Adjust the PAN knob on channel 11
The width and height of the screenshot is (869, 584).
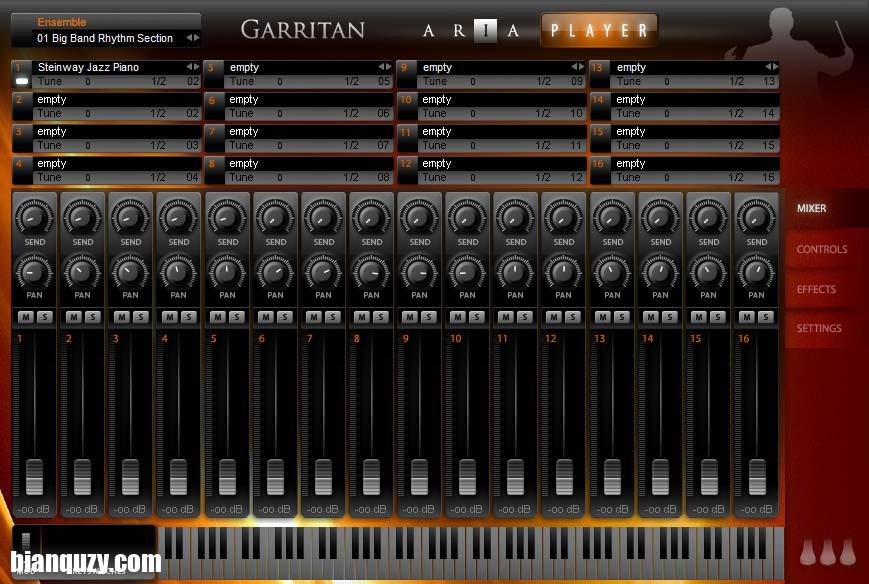515,271
